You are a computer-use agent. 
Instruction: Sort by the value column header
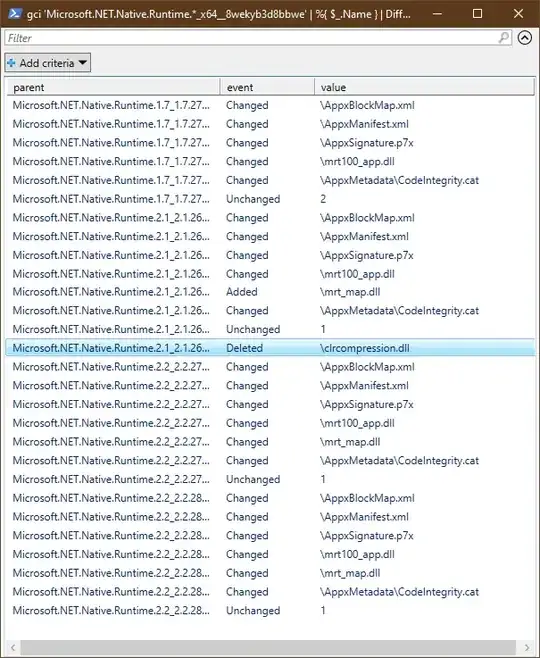pos(424,87)
